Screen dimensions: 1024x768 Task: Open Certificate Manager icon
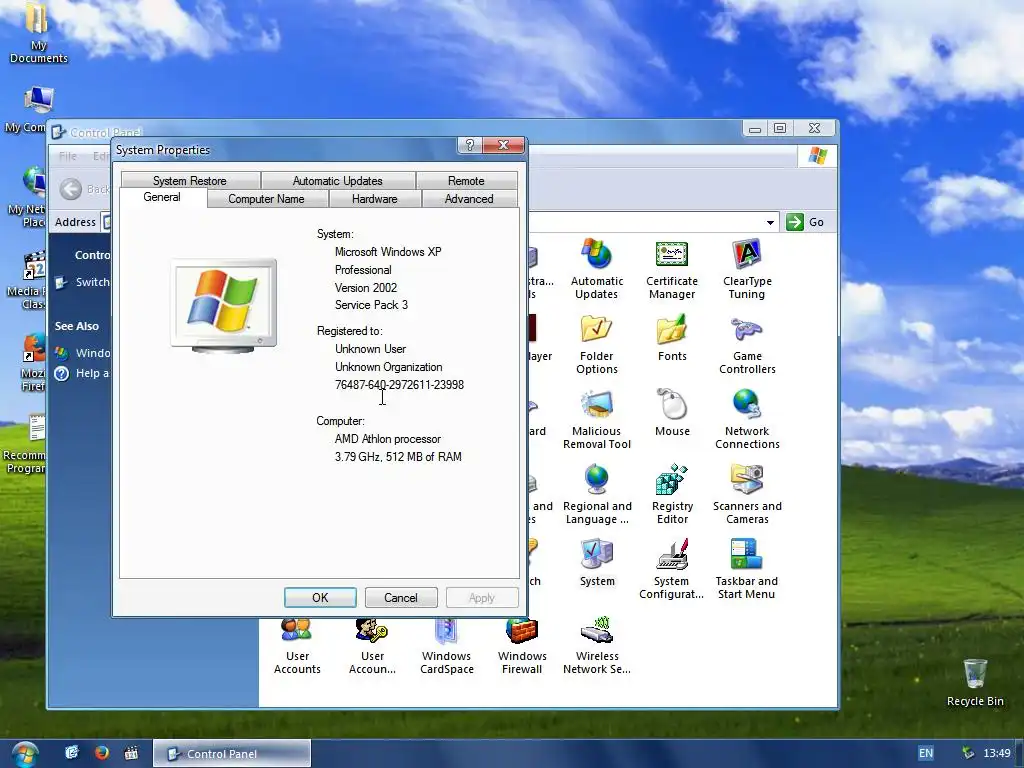point(671,269)
